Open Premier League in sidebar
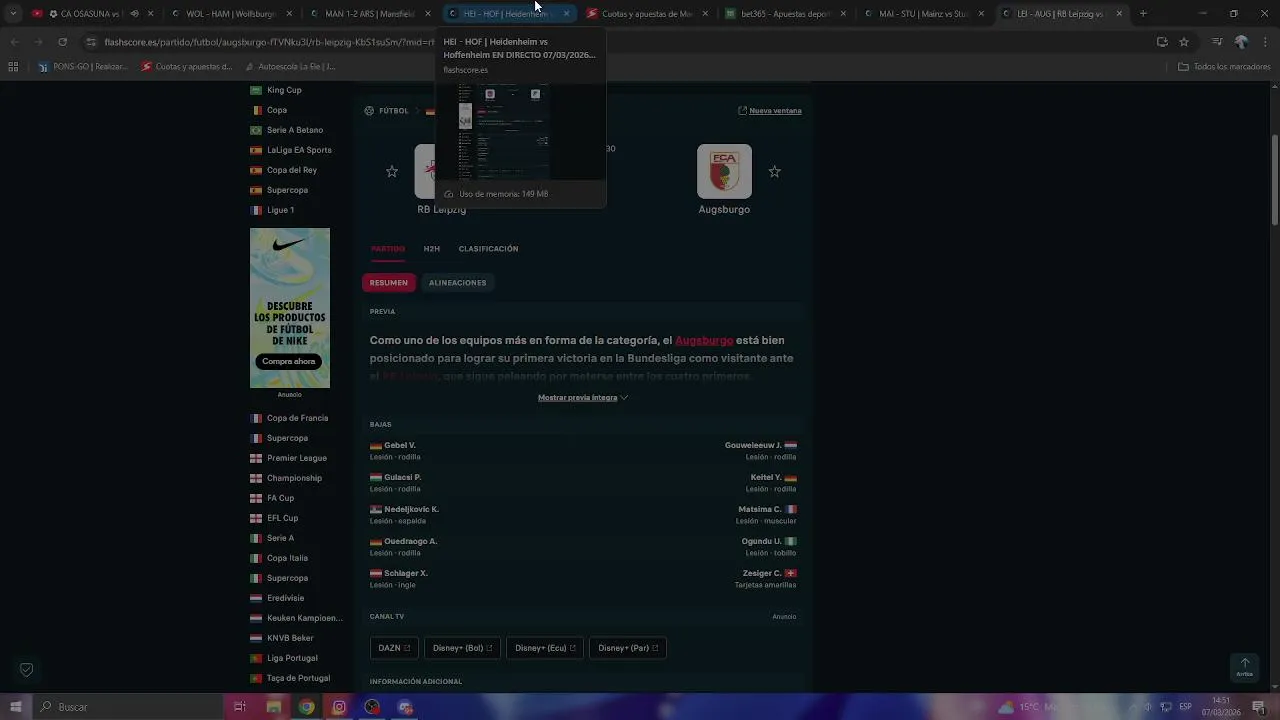Image resolution: width=1280 pixels, height=720 pixels. point(297,458)
